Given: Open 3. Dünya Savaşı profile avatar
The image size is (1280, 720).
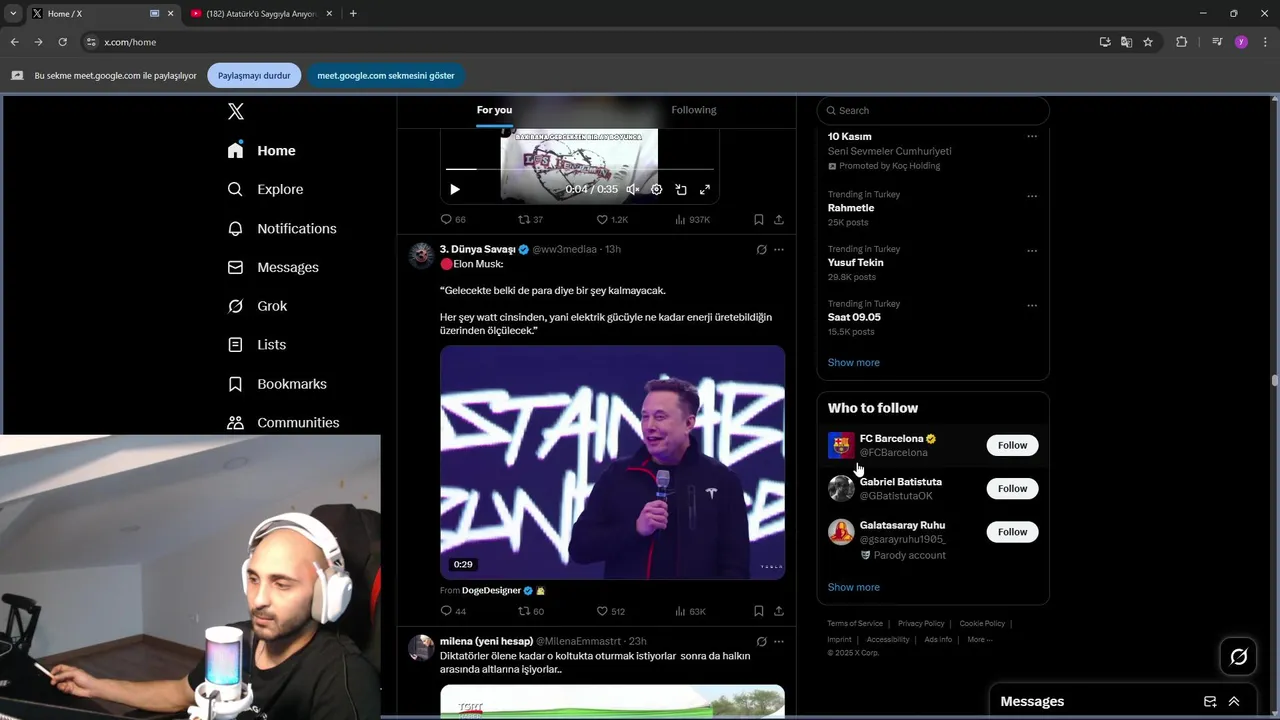Looking at the screenshot, I should click(x=422, y=255).
